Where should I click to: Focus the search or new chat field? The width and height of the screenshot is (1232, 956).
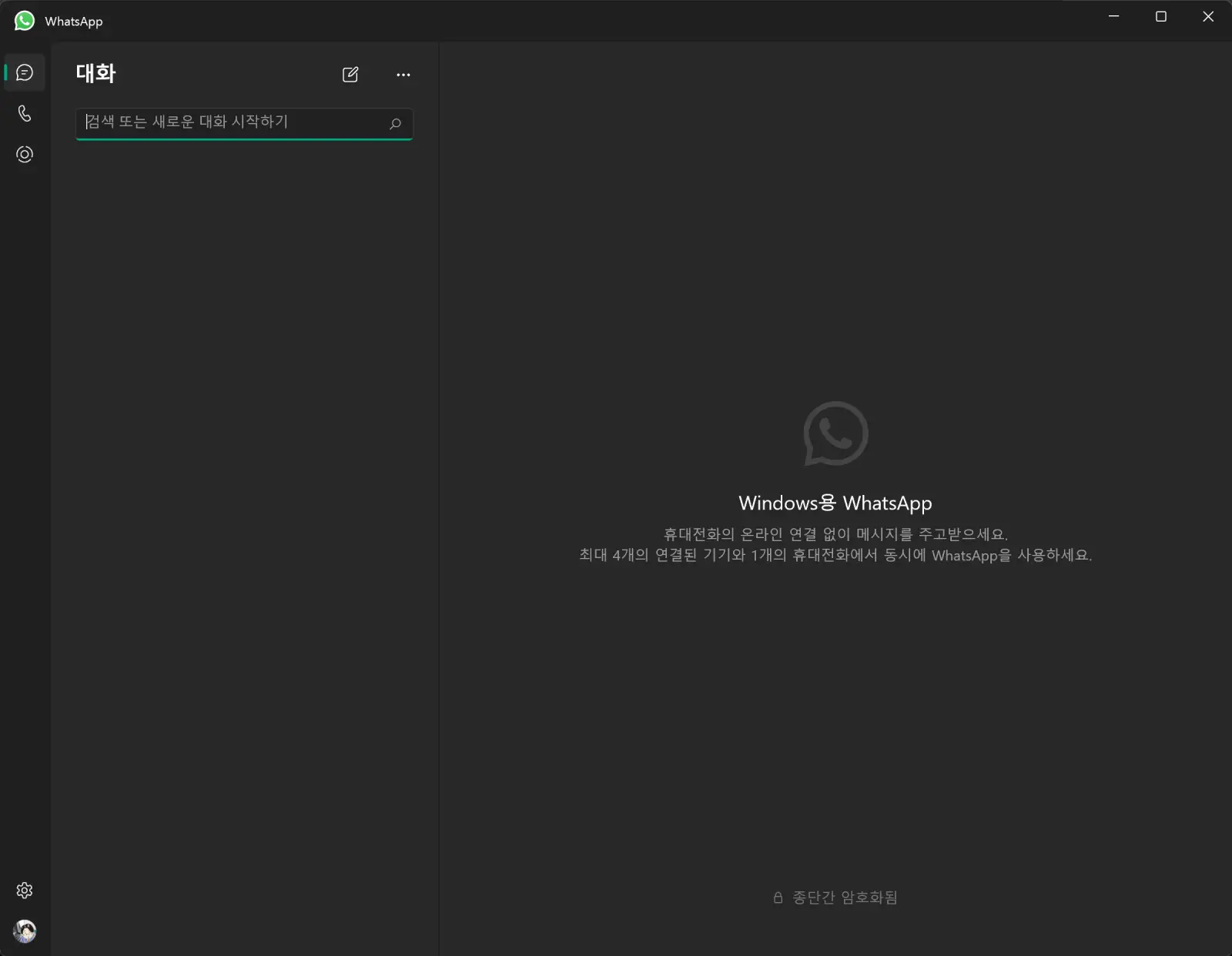(x=244, y=124)
